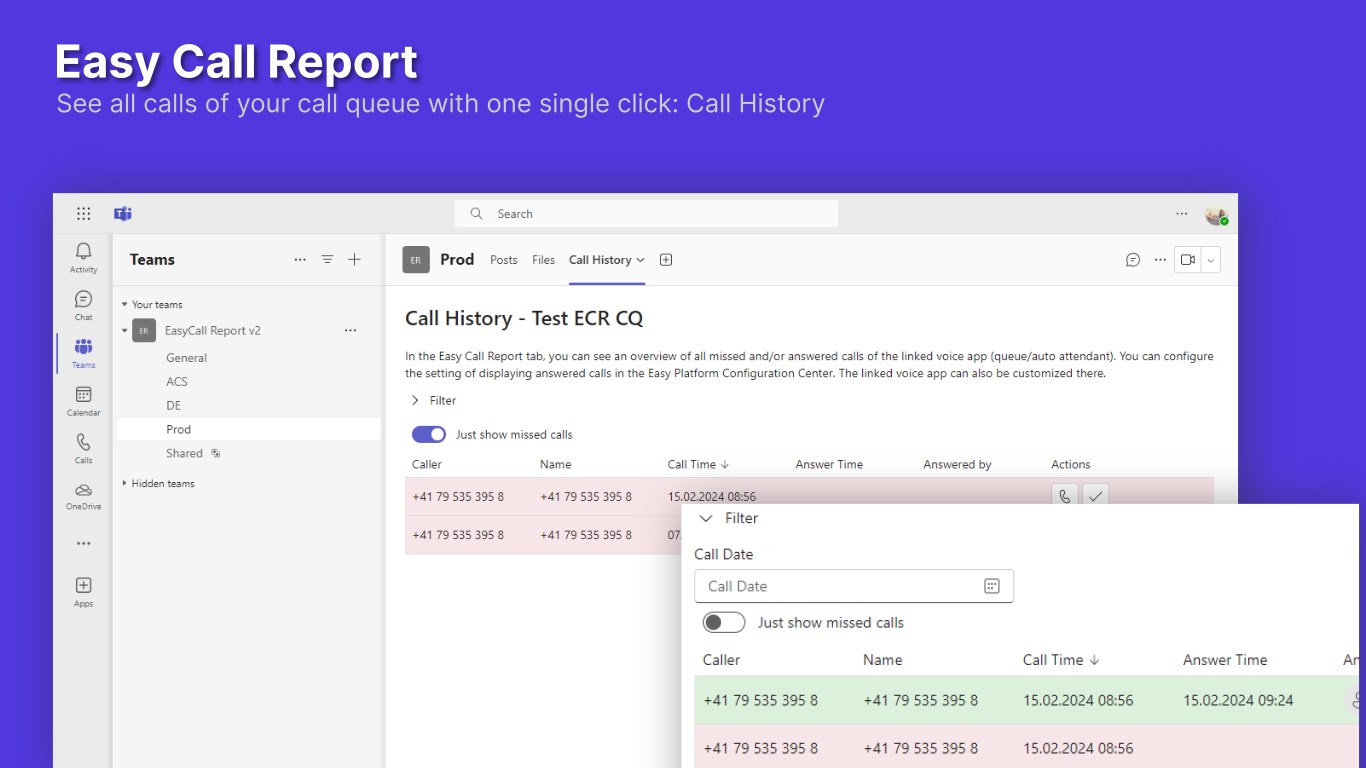Click Call Time 15.02.2024 08:56 in green row

(x=1078, y=700)
